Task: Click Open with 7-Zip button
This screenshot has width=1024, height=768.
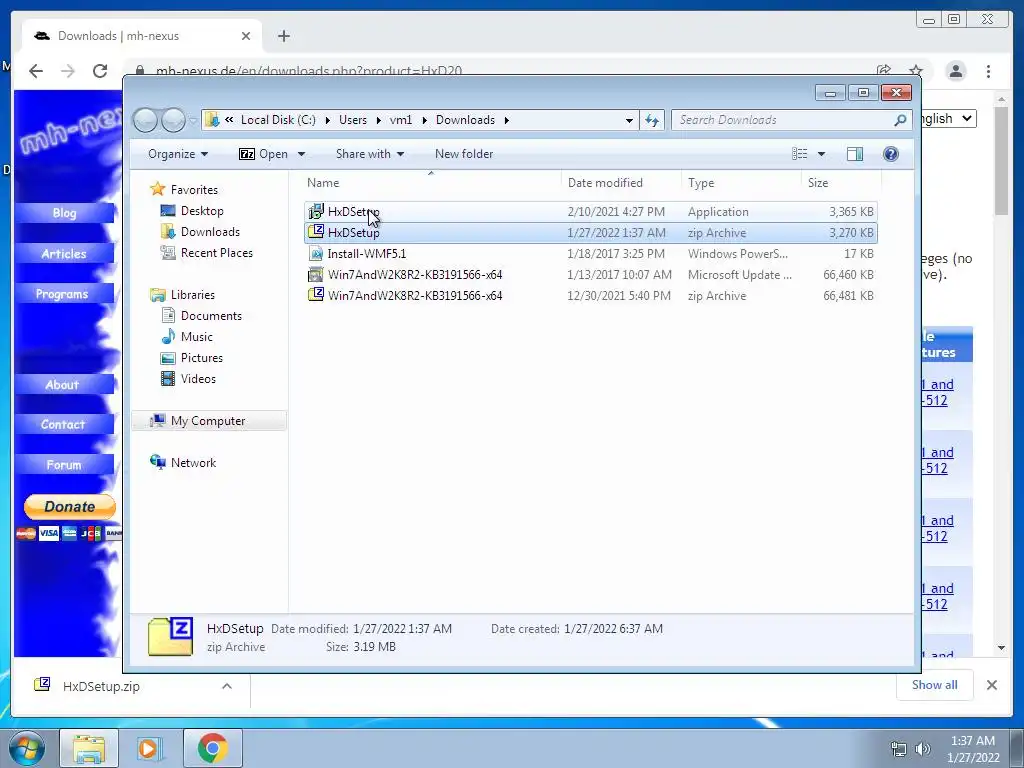Action: 263,154
